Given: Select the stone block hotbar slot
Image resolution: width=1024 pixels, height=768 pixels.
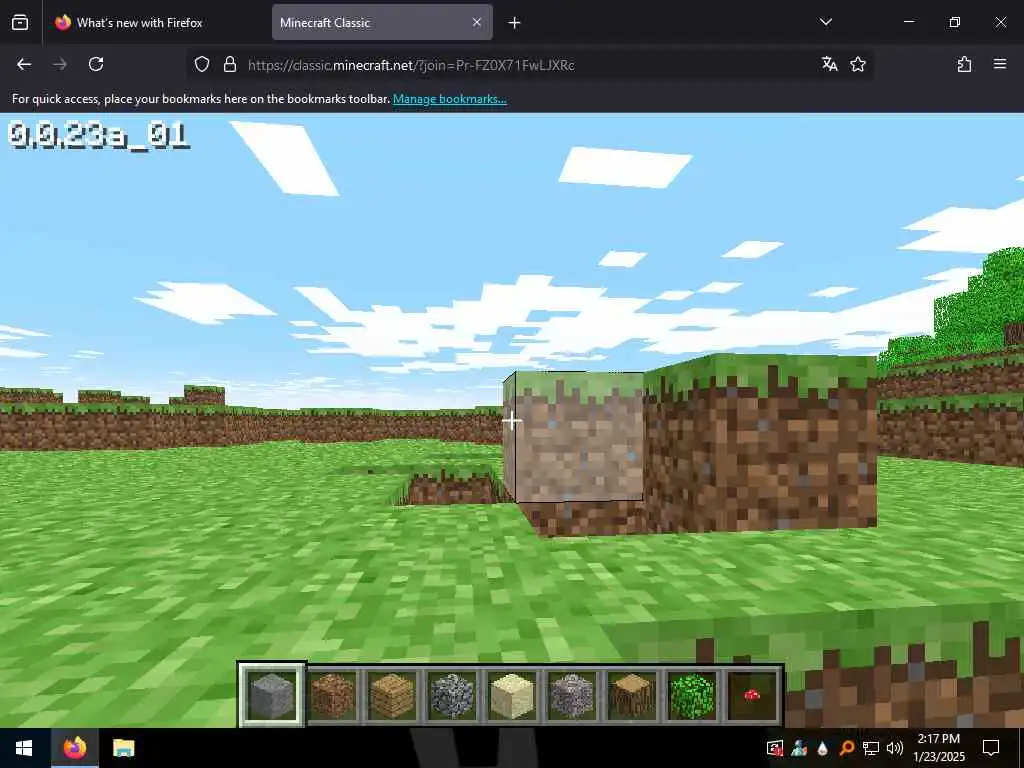Looking at the screenshot, I should pos(272,696).
